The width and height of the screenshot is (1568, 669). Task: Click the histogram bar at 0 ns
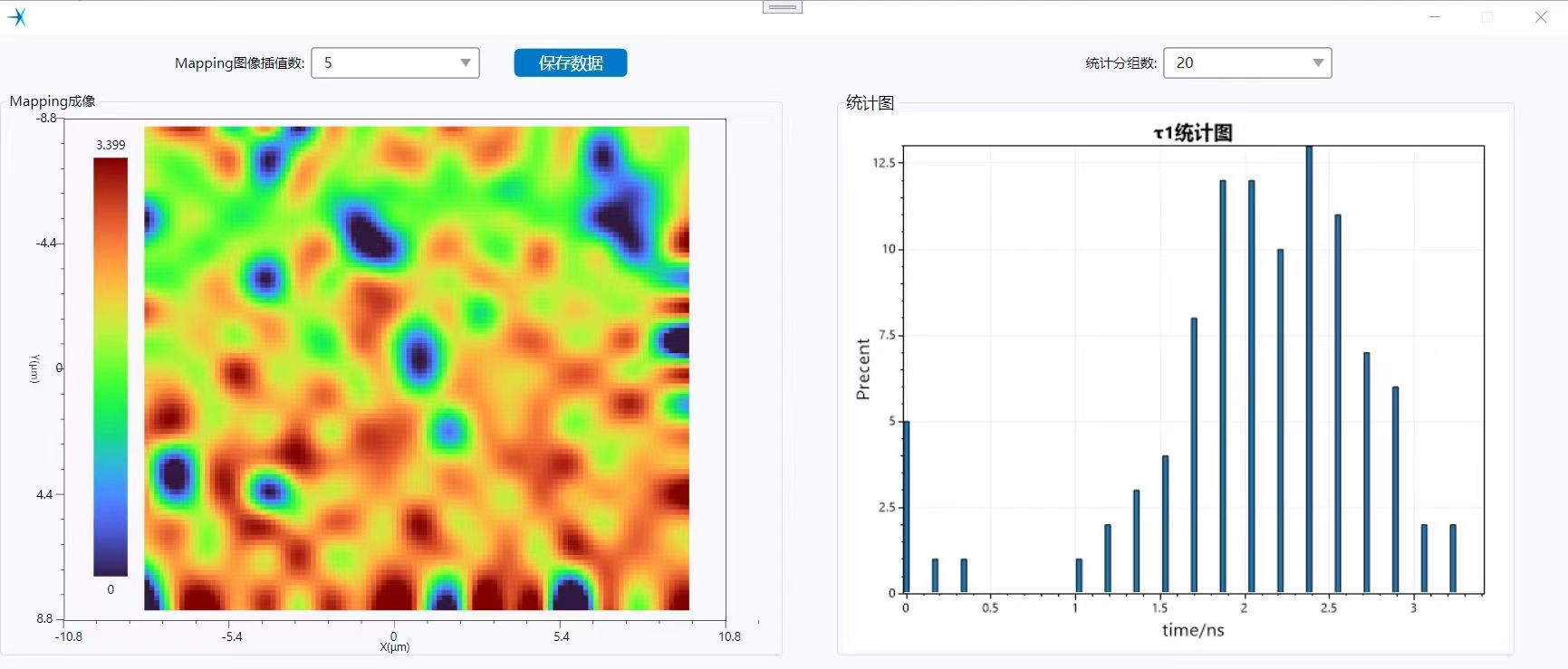pos(906,507)
